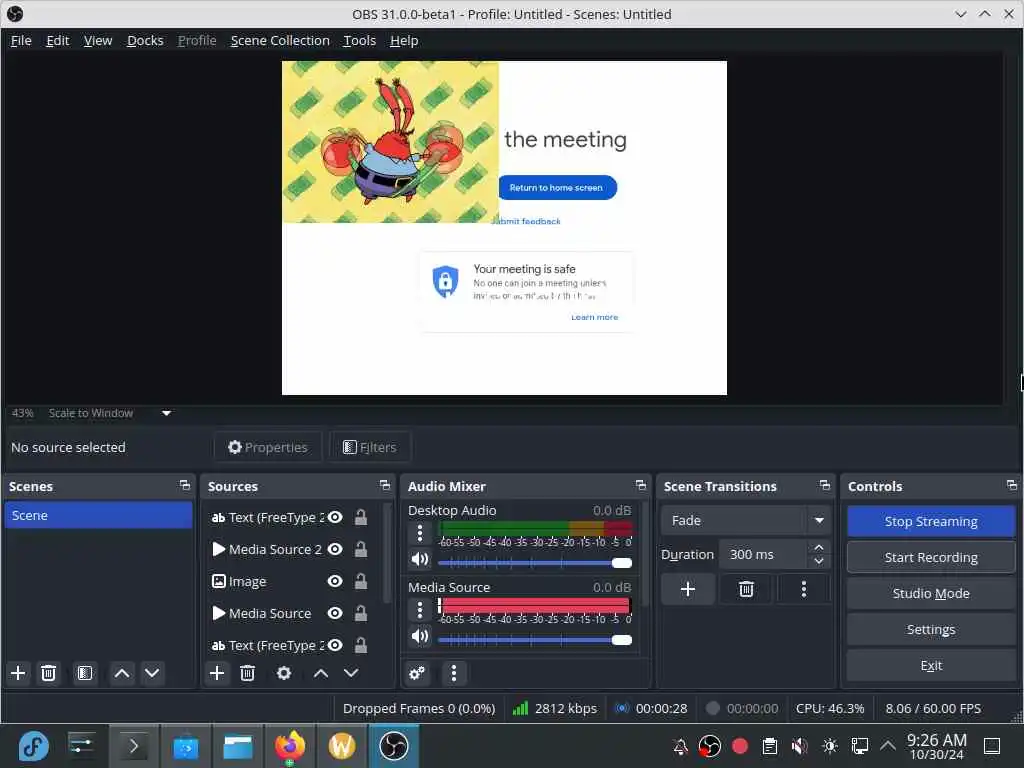This screenshot has height=768, width=1024.
Task: Open the File menu
Action: pyautogui.click(x=21, y=40)
